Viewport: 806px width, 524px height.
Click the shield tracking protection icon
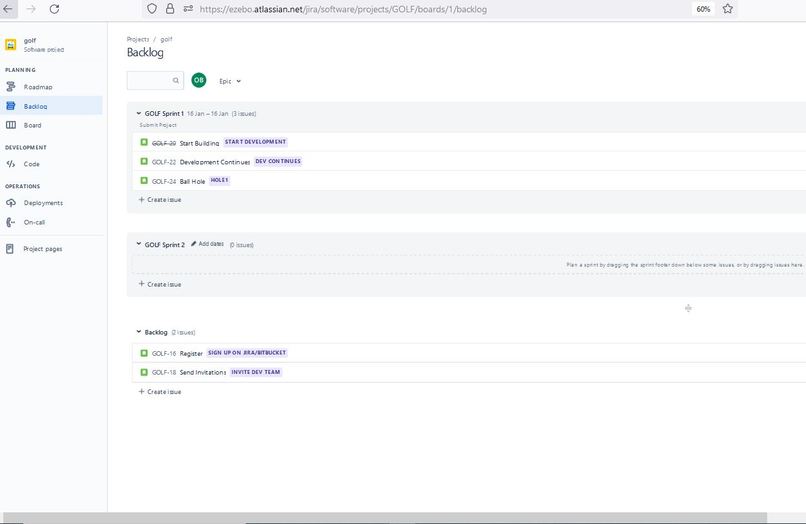click(152, 9)
